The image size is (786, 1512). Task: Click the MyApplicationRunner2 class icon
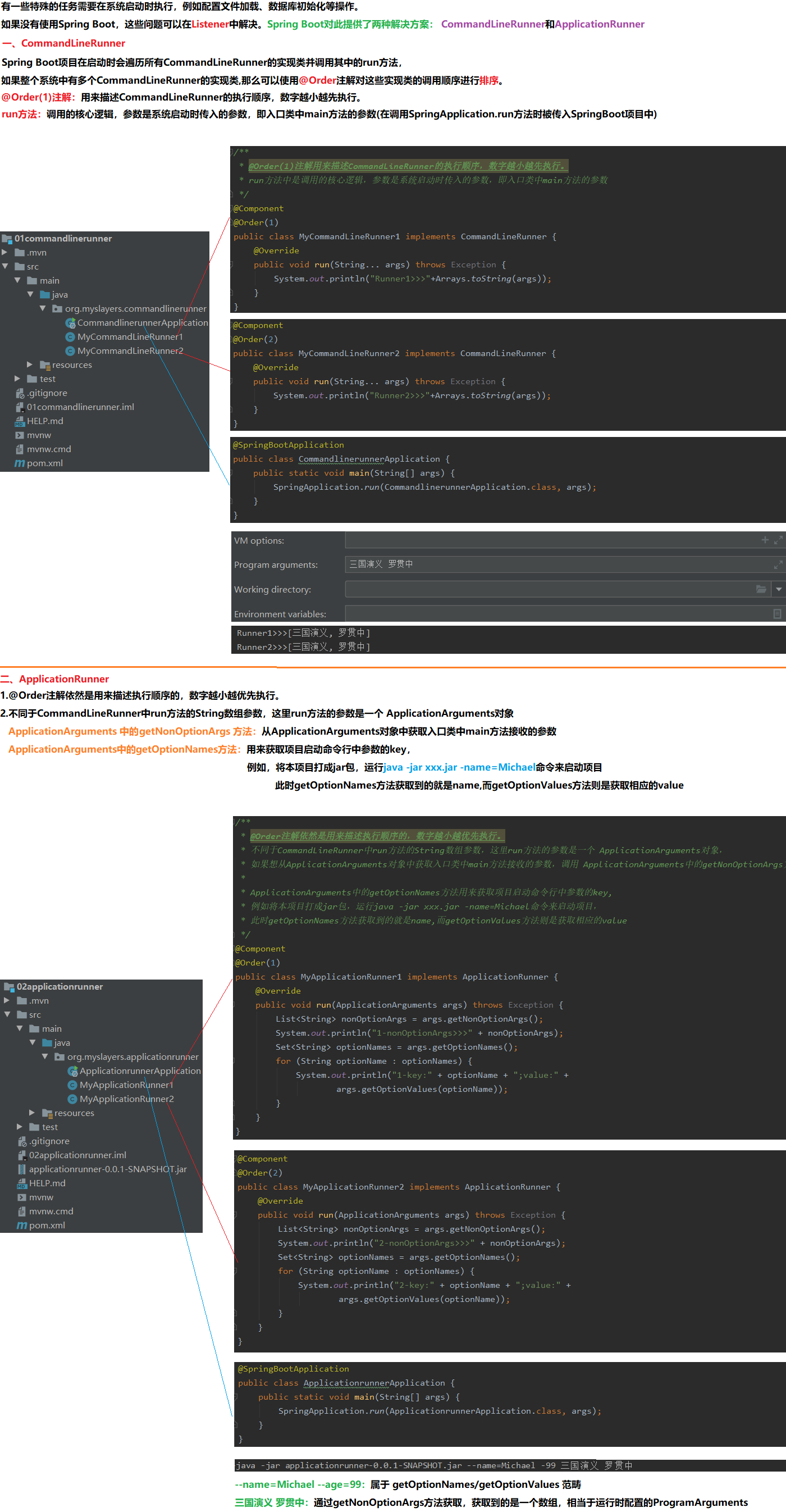pos(73,1099)
